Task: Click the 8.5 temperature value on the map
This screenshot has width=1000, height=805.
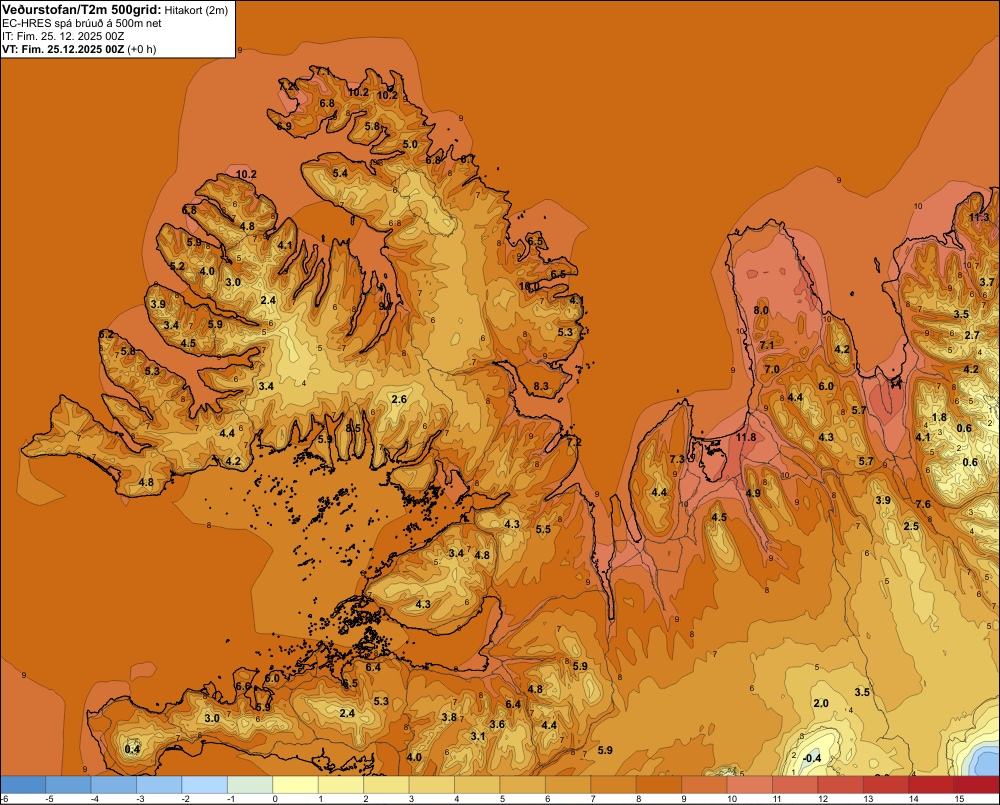Action: coord(353,428)
